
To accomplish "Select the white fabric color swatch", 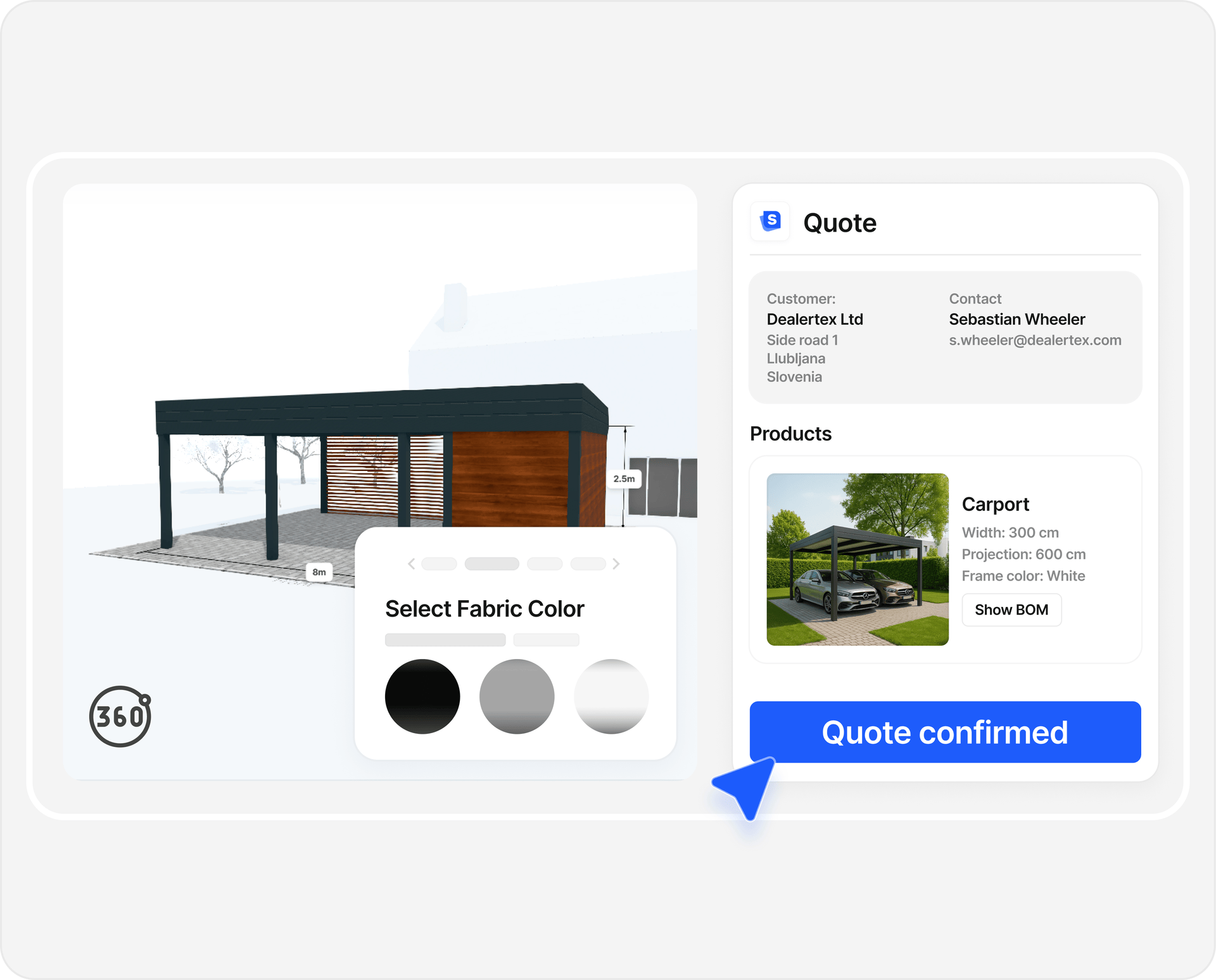I will [x=611, y=696].
